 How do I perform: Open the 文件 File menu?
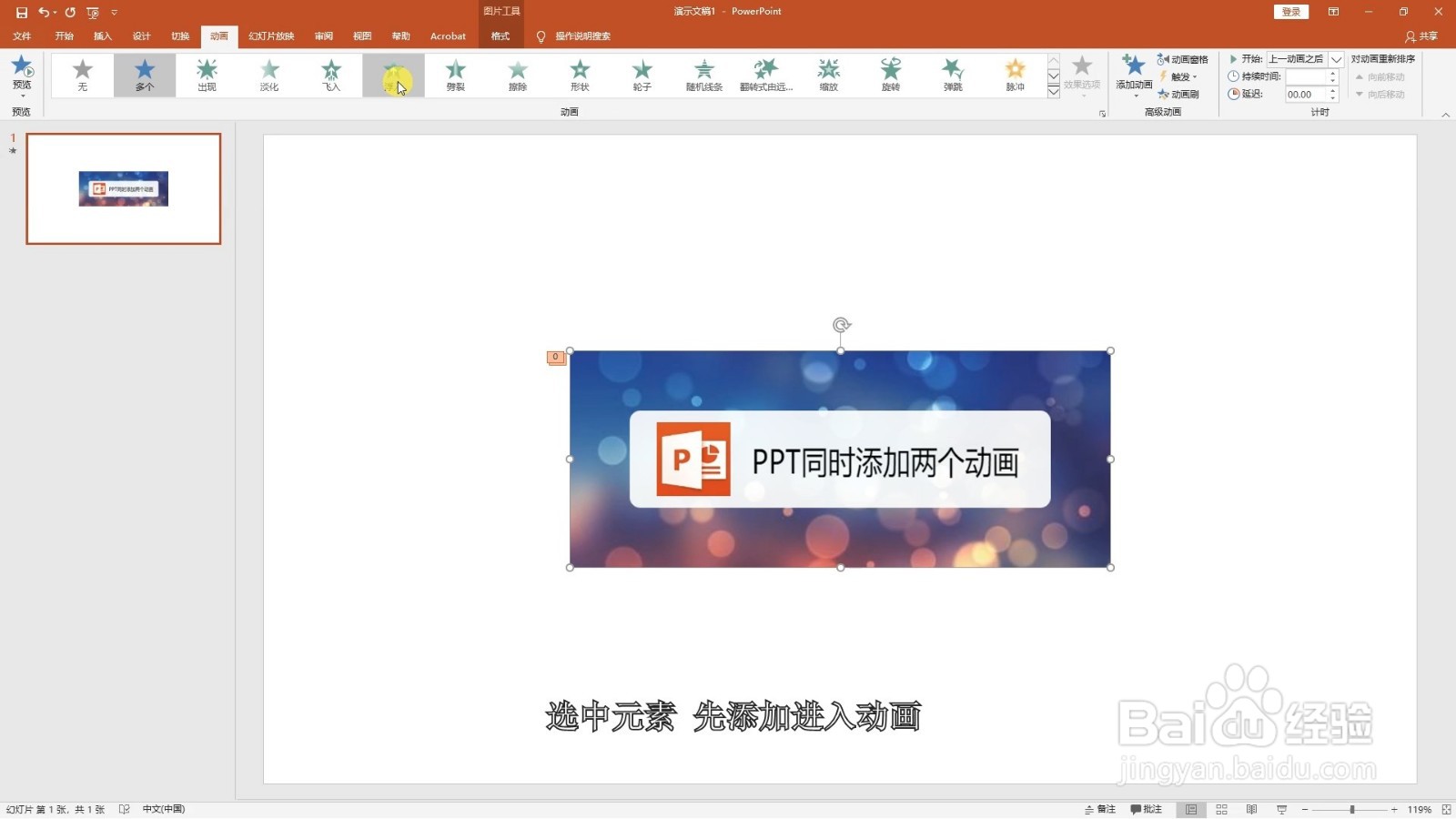(22, 36)
